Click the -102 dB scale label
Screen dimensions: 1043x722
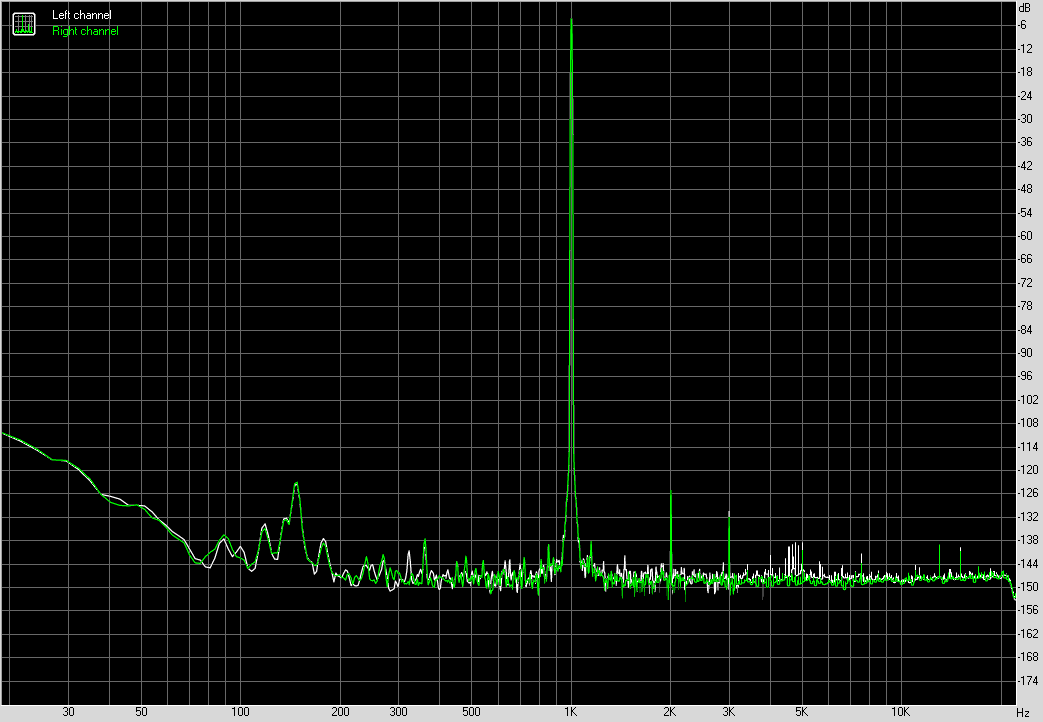[1028, 399]
